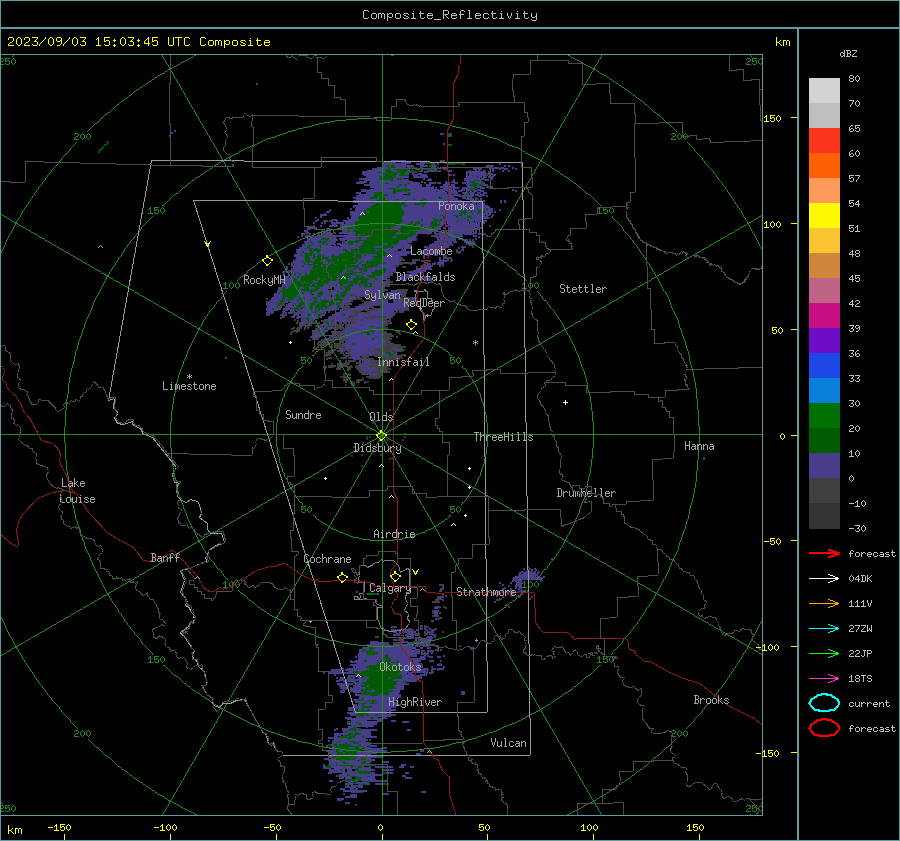Click the Okotoks label

click(x=400, y=667)
